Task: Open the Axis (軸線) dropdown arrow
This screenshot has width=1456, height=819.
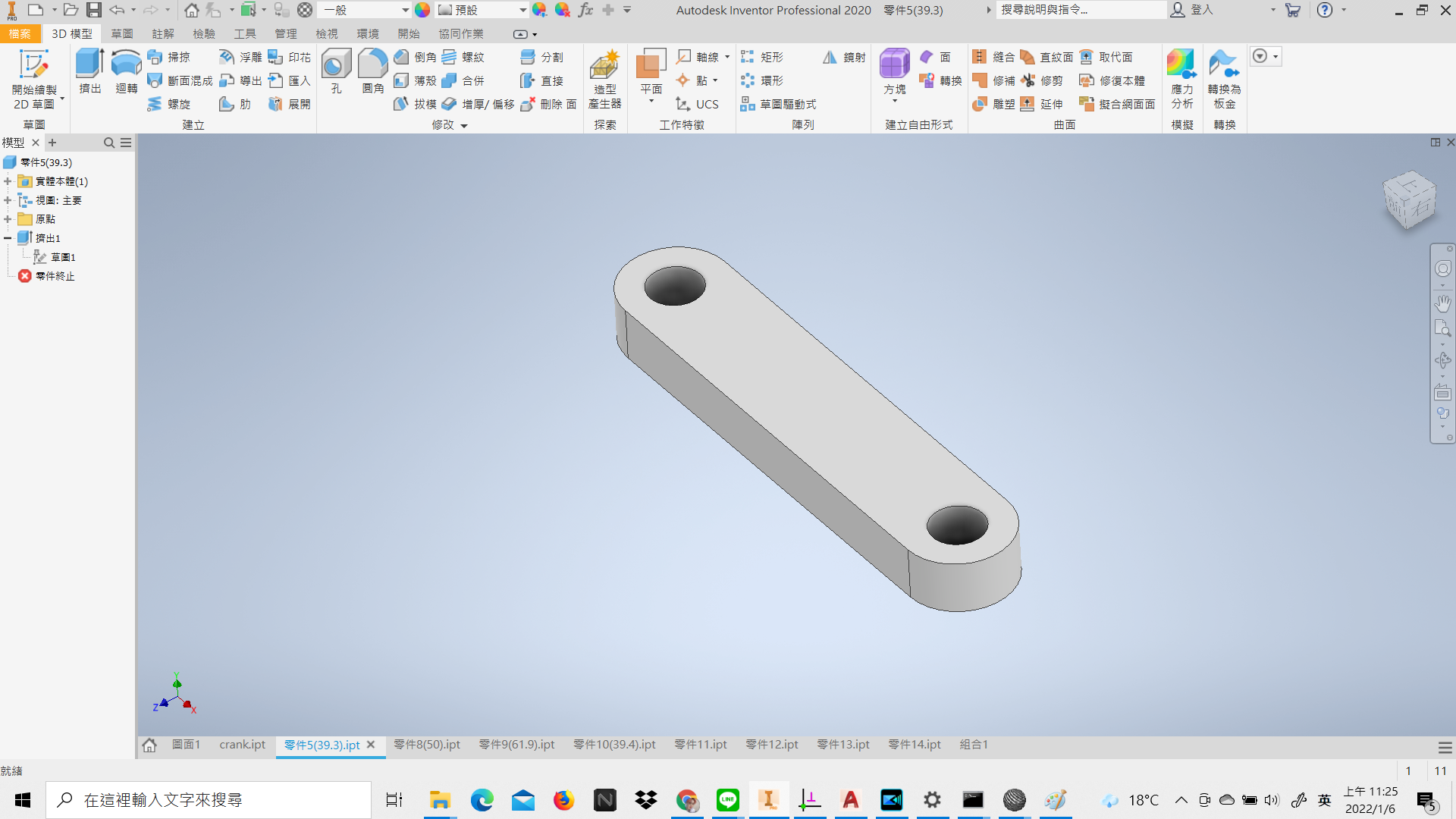Action: tap(727, 57)
